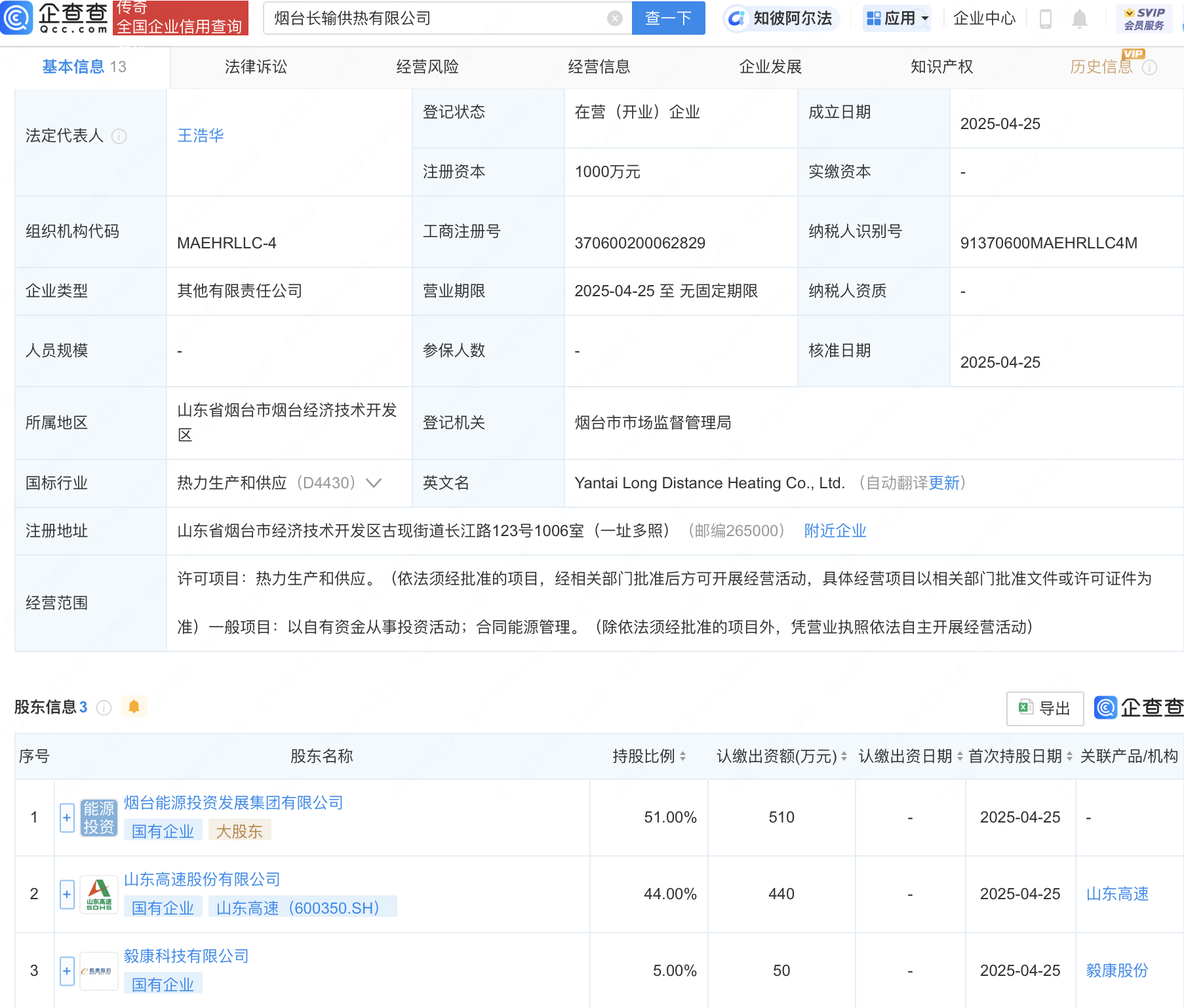
Task: Switch to the 经营信息 tab
Action: [x=599, y=67]
